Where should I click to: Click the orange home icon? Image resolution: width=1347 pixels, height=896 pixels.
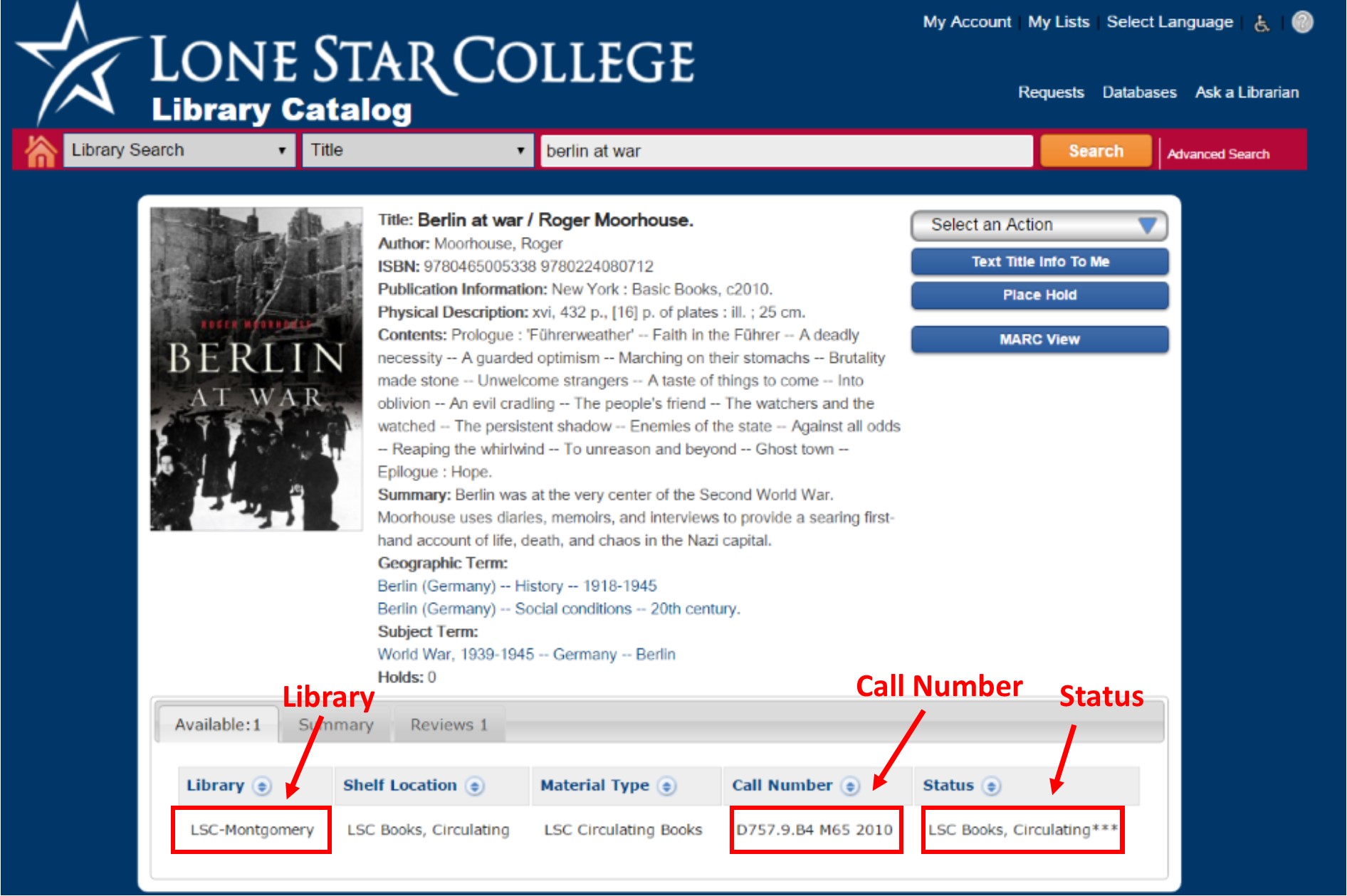tap(41, 151)
